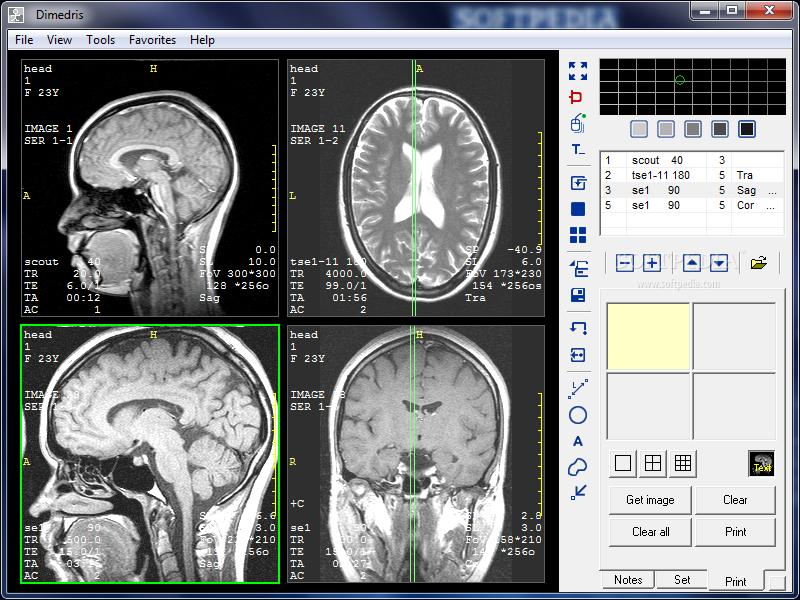Click the mouse settings icon
Screen dimensions: 800x600
point(578,123)
